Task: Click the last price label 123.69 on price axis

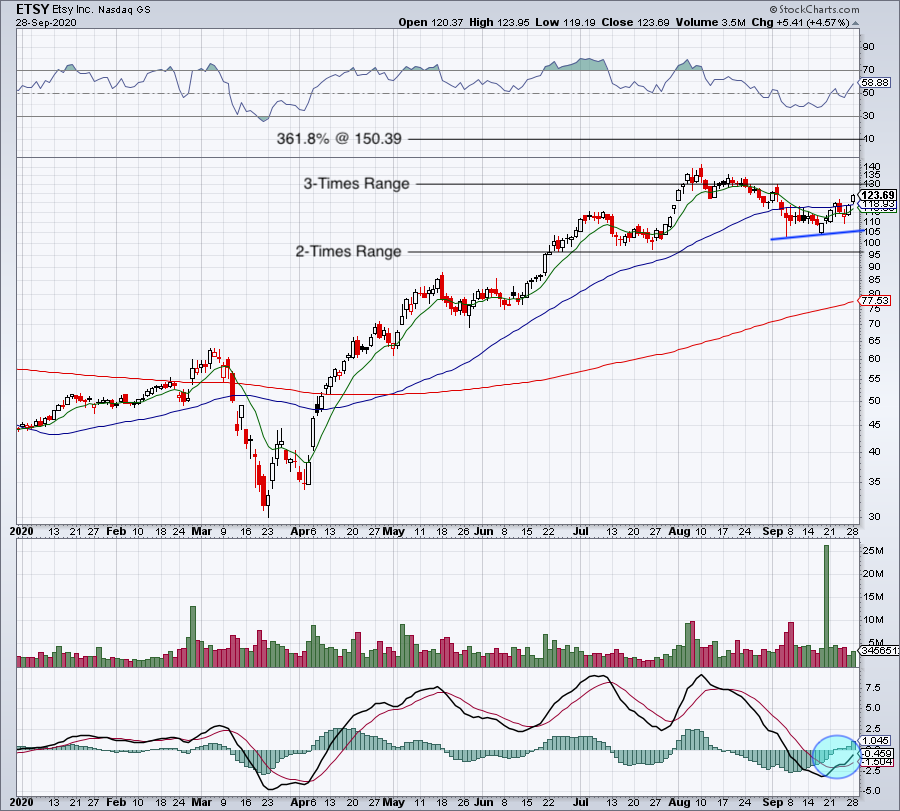Action: coord(878,195)
